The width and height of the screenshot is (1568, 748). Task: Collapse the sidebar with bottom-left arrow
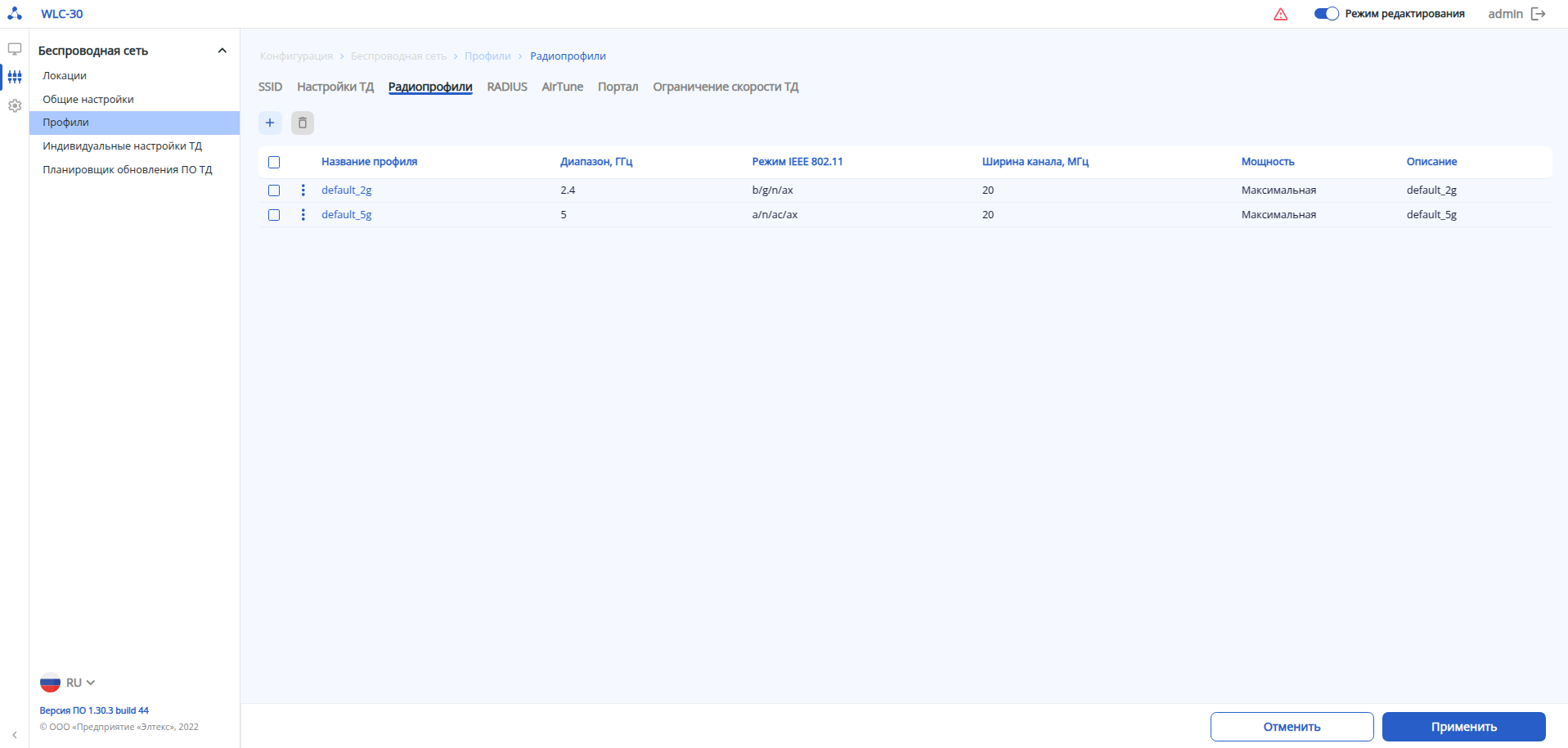(15, 735)
